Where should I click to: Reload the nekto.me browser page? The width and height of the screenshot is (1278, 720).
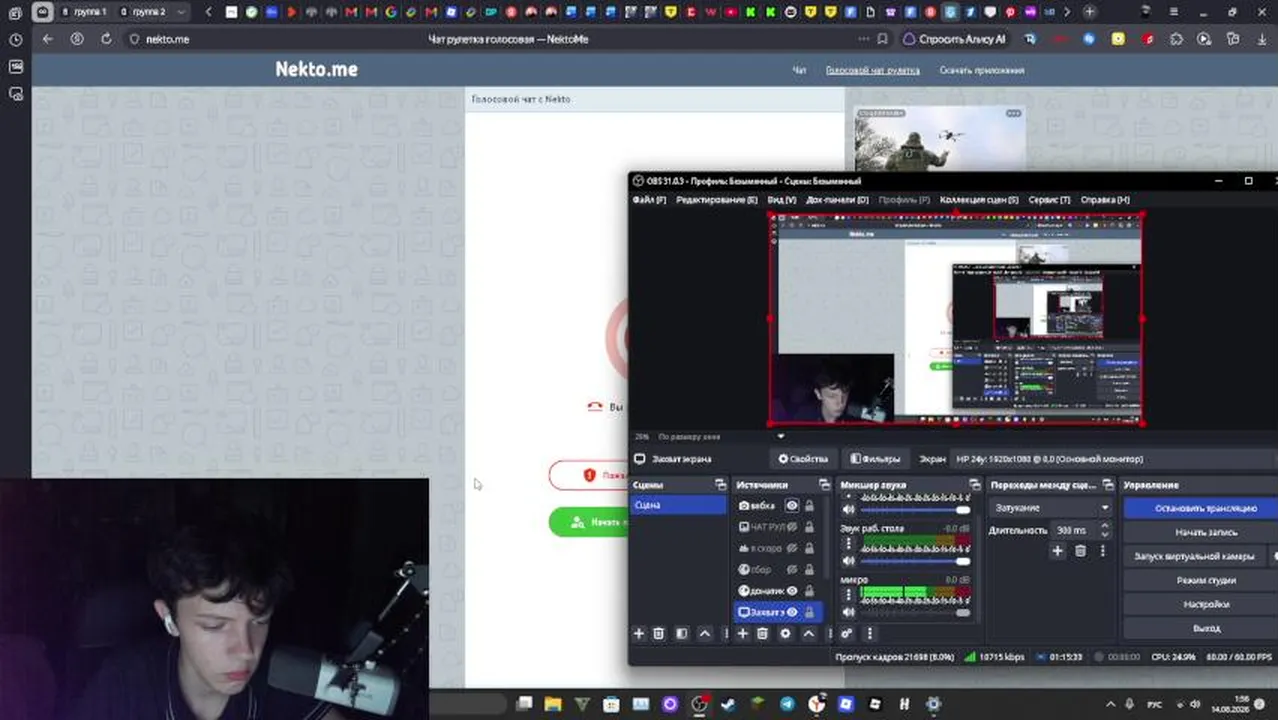pos(106,39)
